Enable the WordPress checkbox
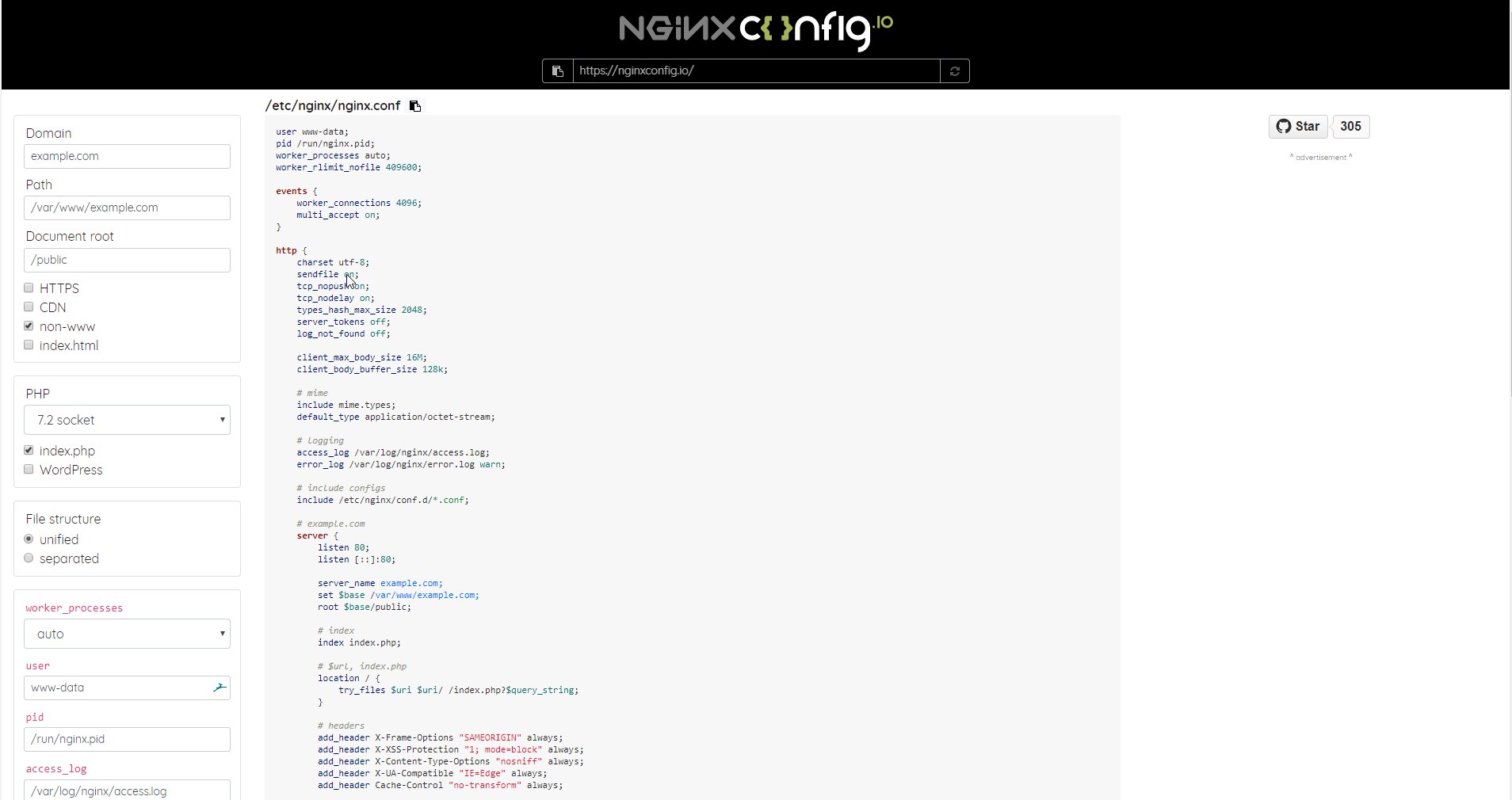Screen dimensions: 1512x800 pyautogui.click(x=29, y=469)
